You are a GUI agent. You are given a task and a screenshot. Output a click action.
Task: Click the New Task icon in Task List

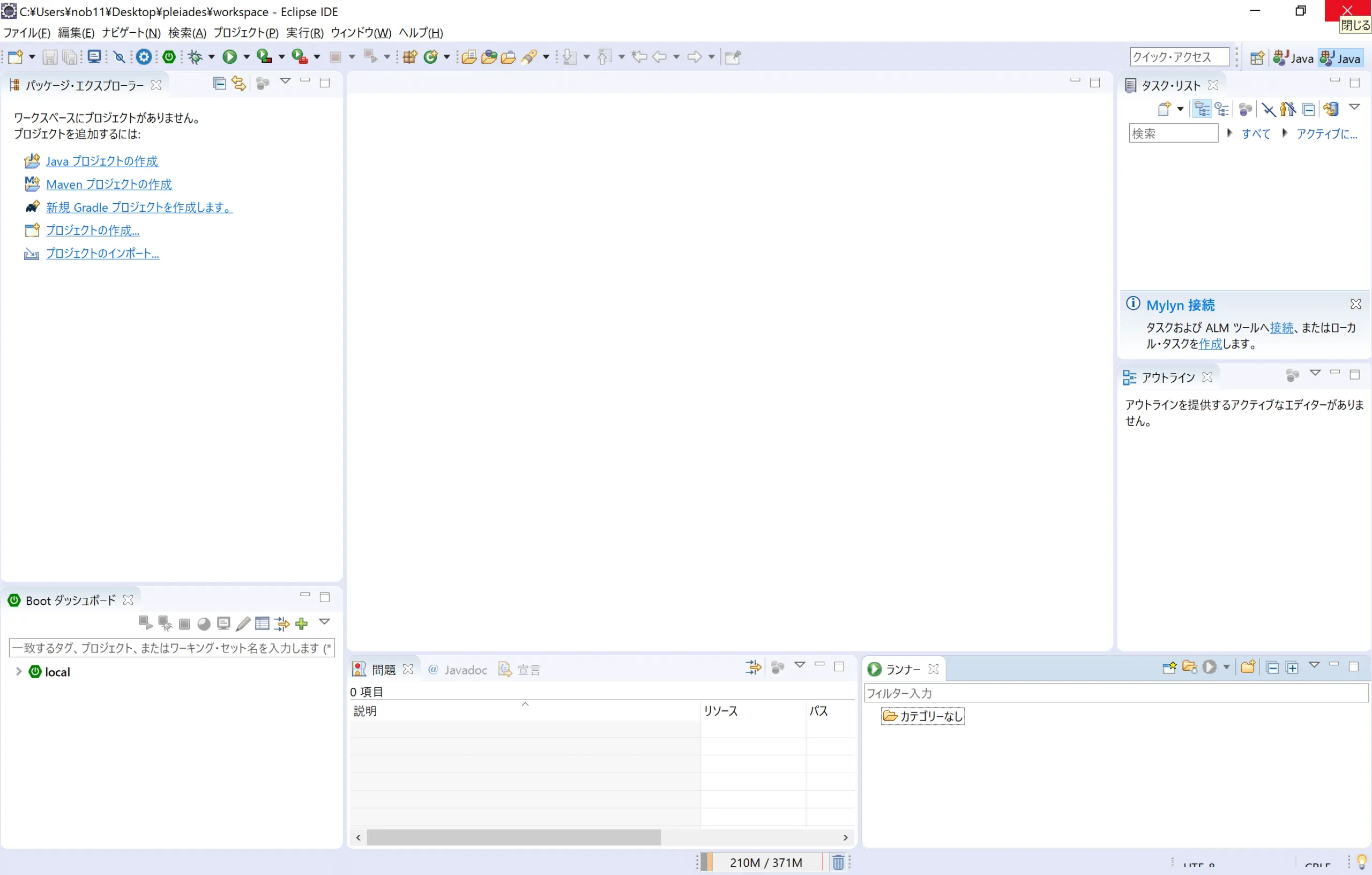point(1164,108)
